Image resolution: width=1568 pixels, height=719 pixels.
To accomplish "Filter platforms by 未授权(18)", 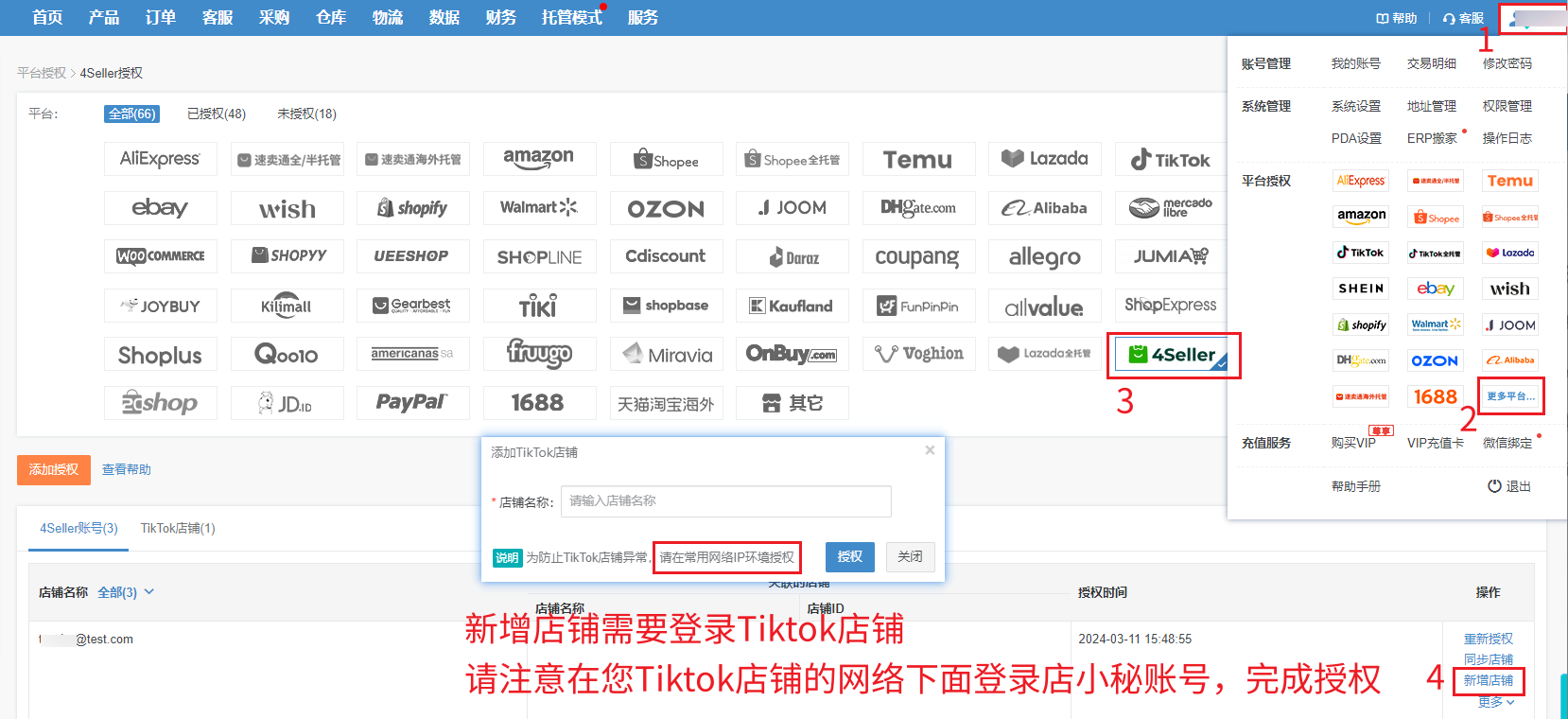I will coord(306,114).
